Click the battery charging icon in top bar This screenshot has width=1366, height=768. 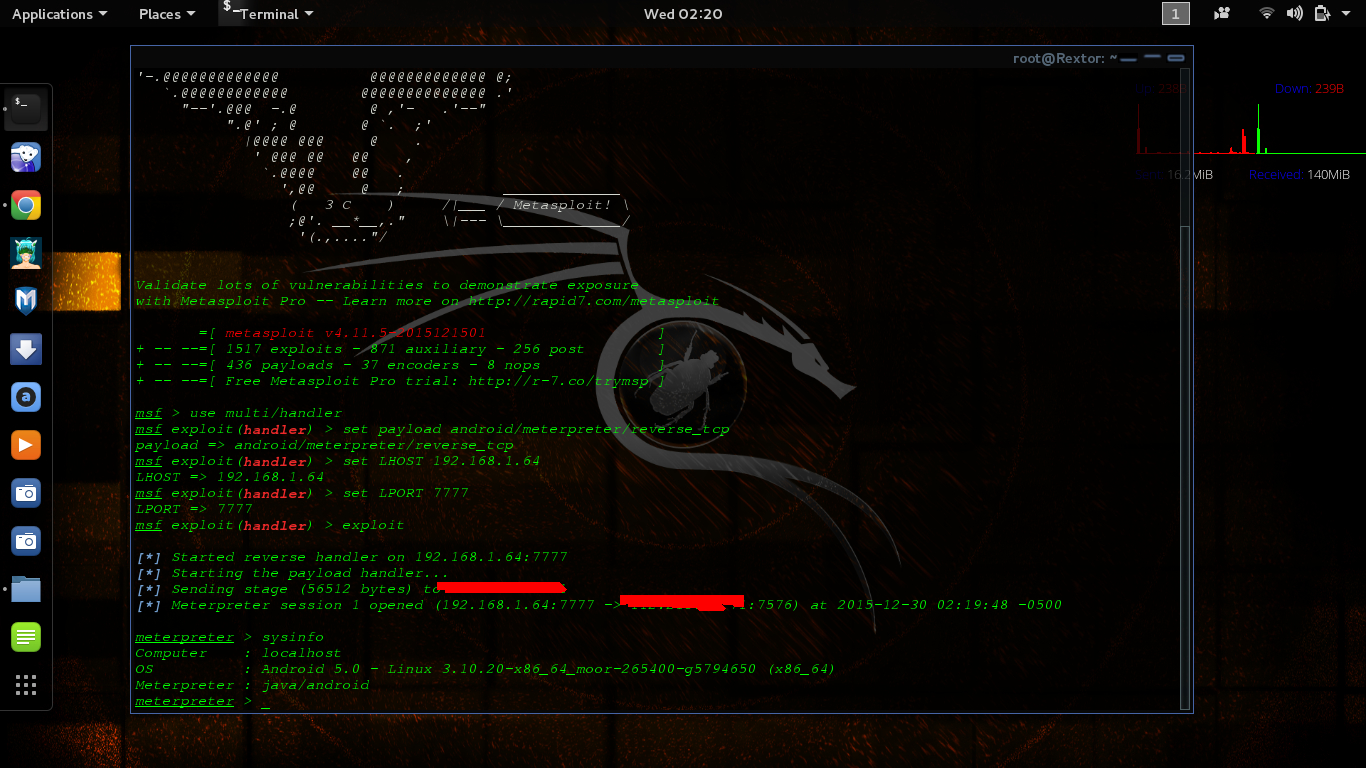point(1322,13)
